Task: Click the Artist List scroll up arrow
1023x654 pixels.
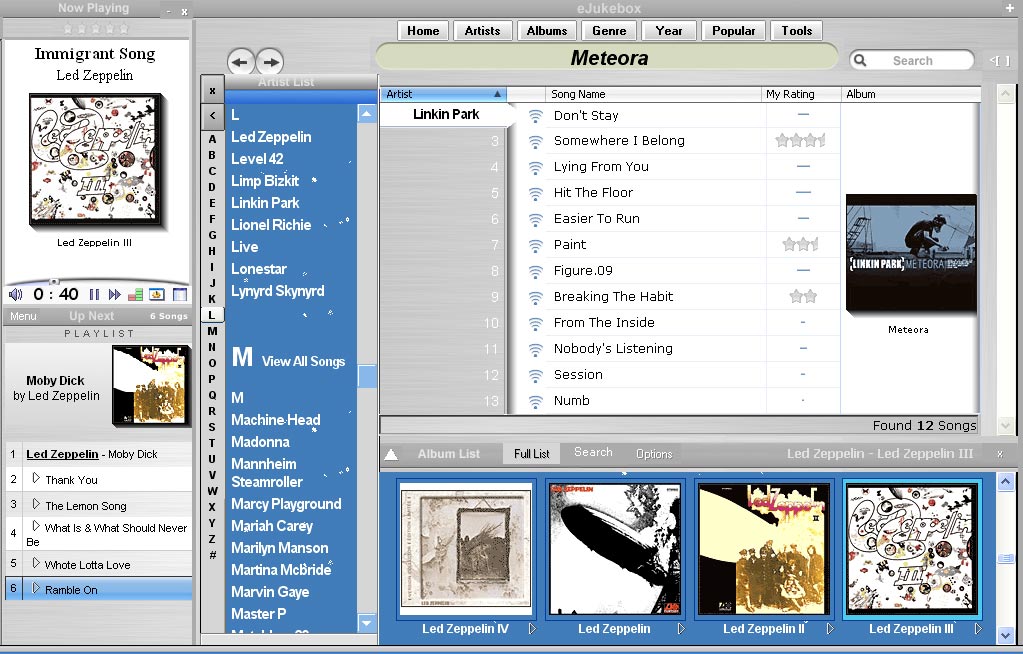Action: pyautogui.click(x=367, y=114)
